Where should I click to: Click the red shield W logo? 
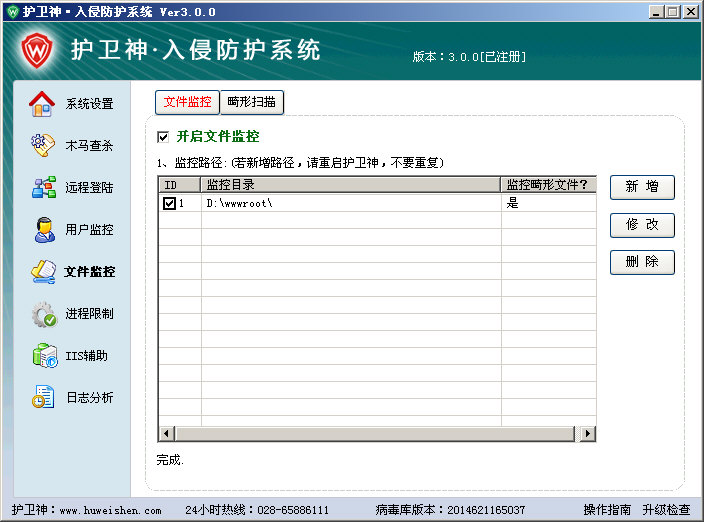click(x=37, y=51)
